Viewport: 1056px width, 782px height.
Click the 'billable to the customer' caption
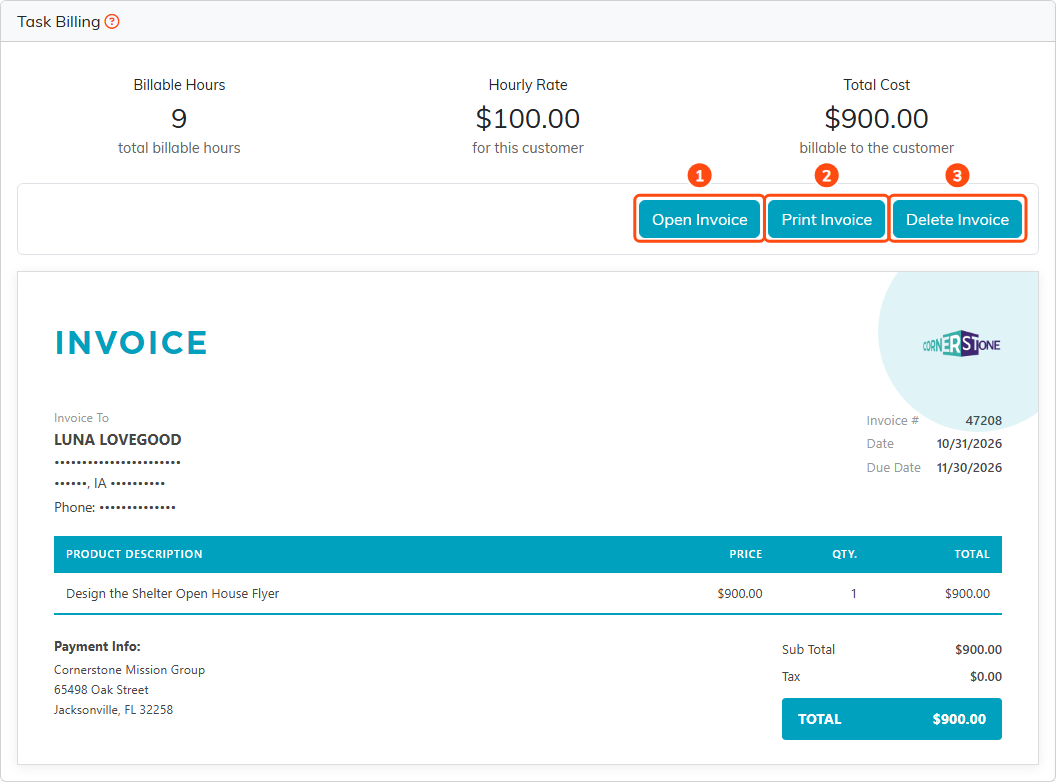pyautogui.click(x=876, y=148)
